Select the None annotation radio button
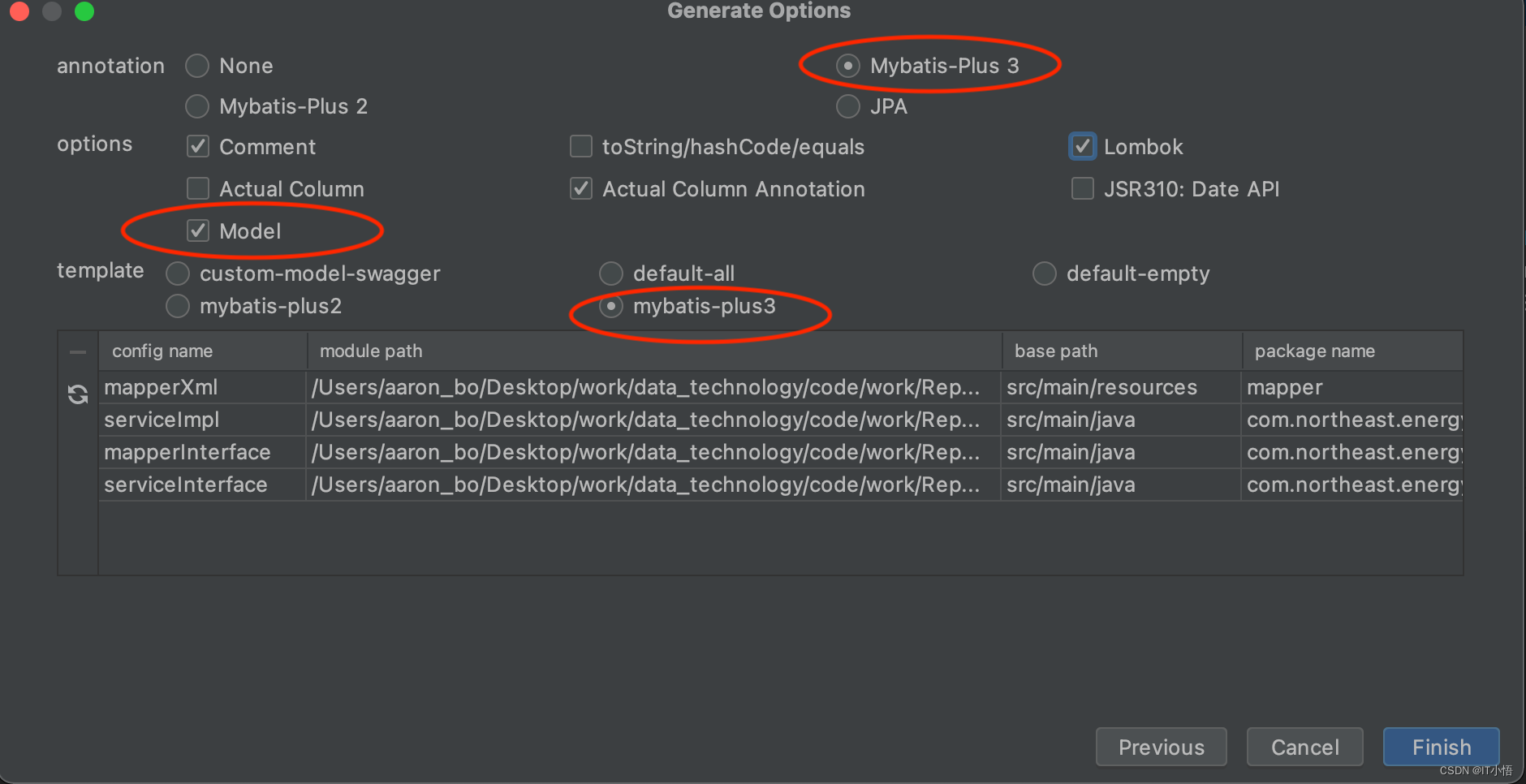Viewport: 1526px width, 784px height. pyautogui.click(x=197, y=66)
